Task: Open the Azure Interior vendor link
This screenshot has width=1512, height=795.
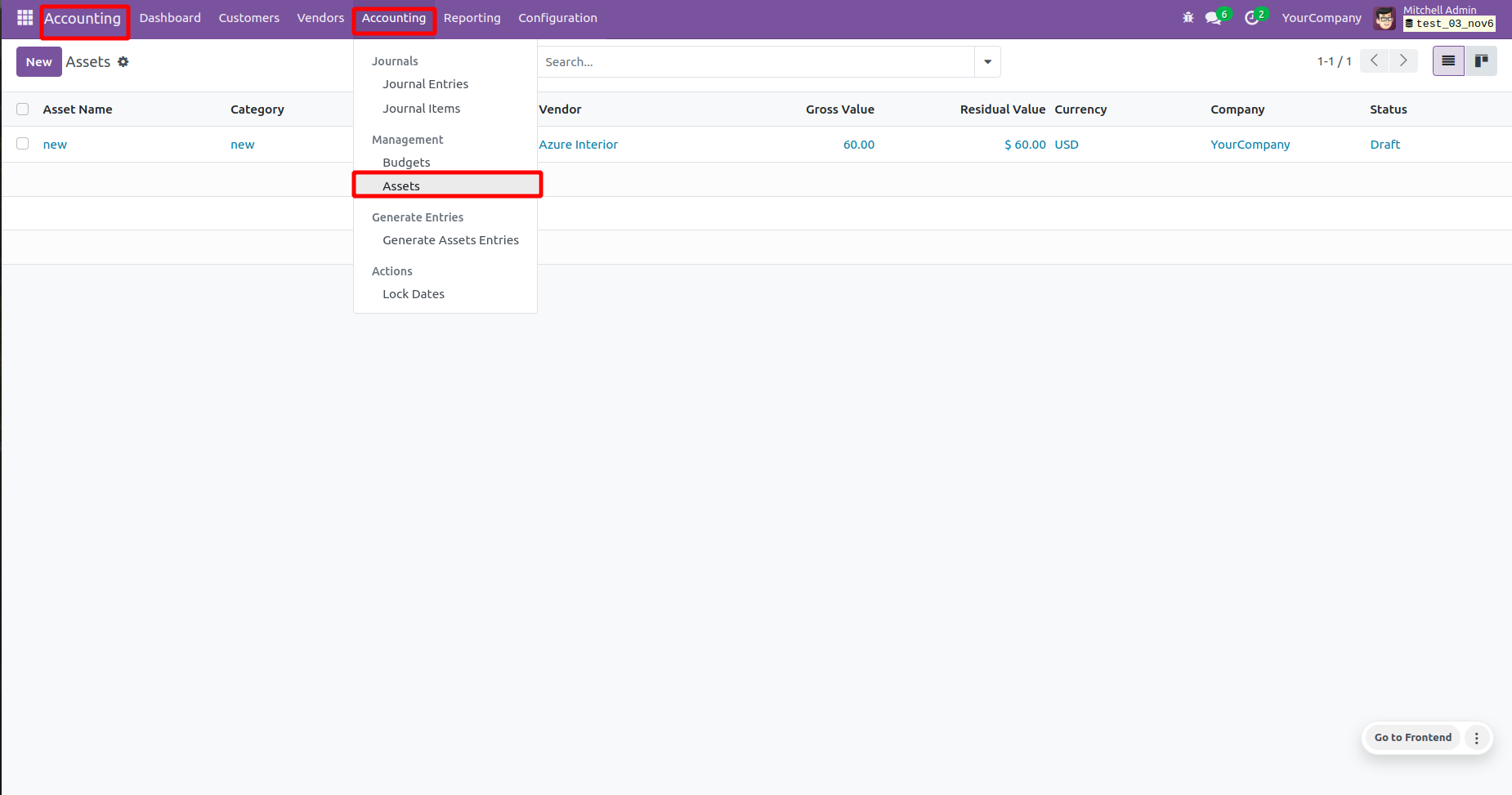Action: [x=578, y=145]
